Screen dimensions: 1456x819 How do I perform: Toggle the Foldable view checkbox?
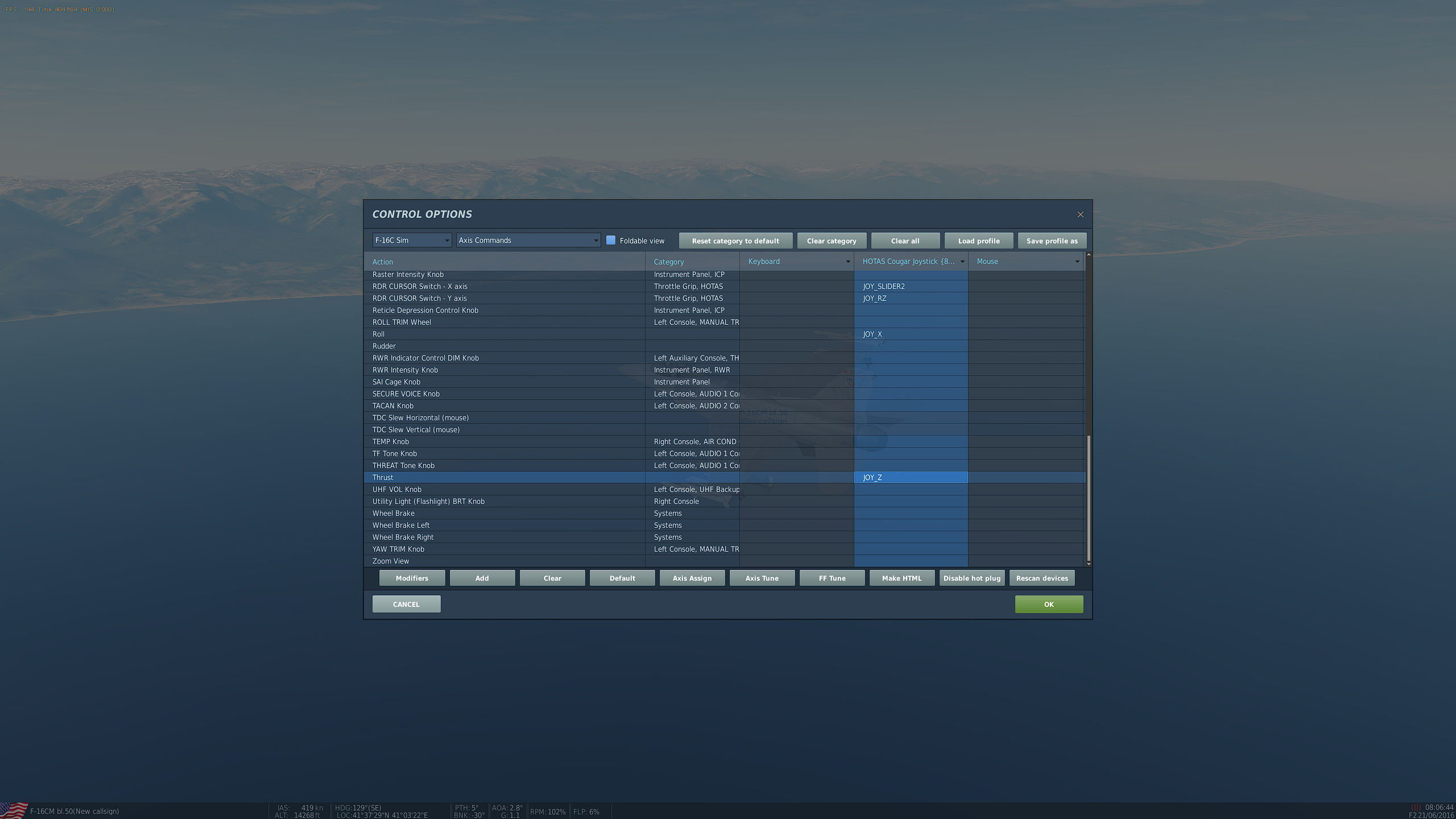coord(611,240)
